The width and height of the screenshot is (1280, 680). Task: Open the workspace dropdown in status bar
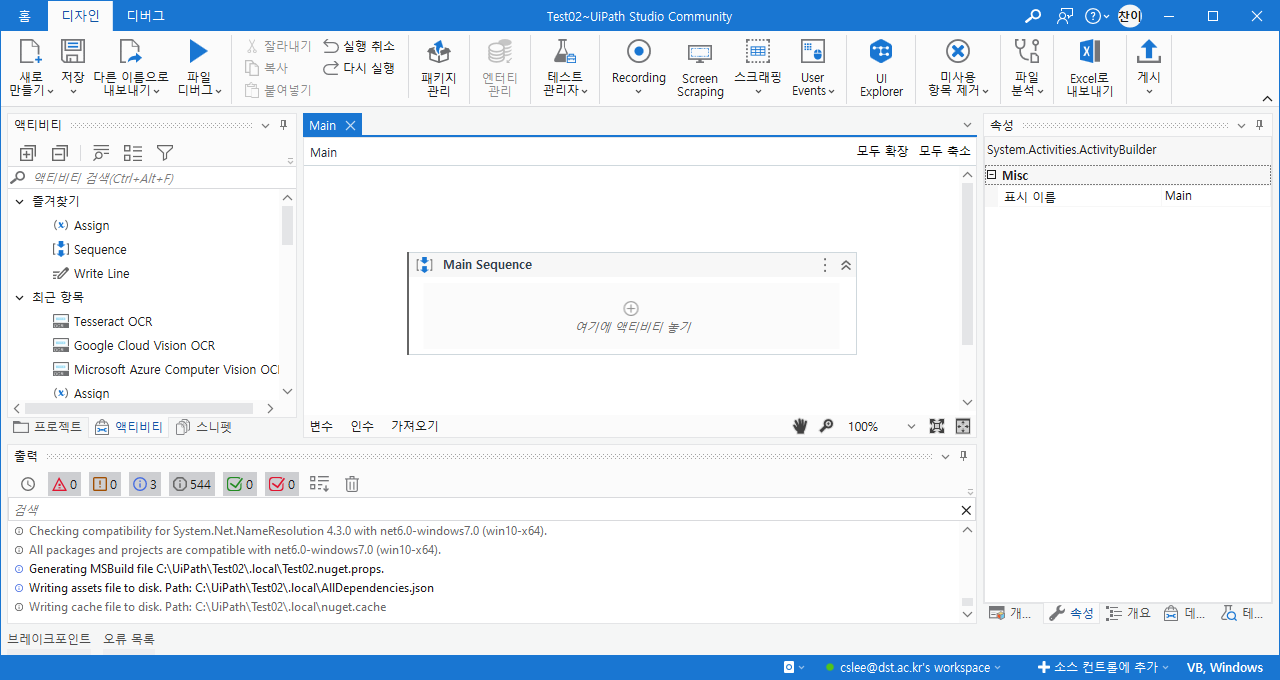click(998, 668)
